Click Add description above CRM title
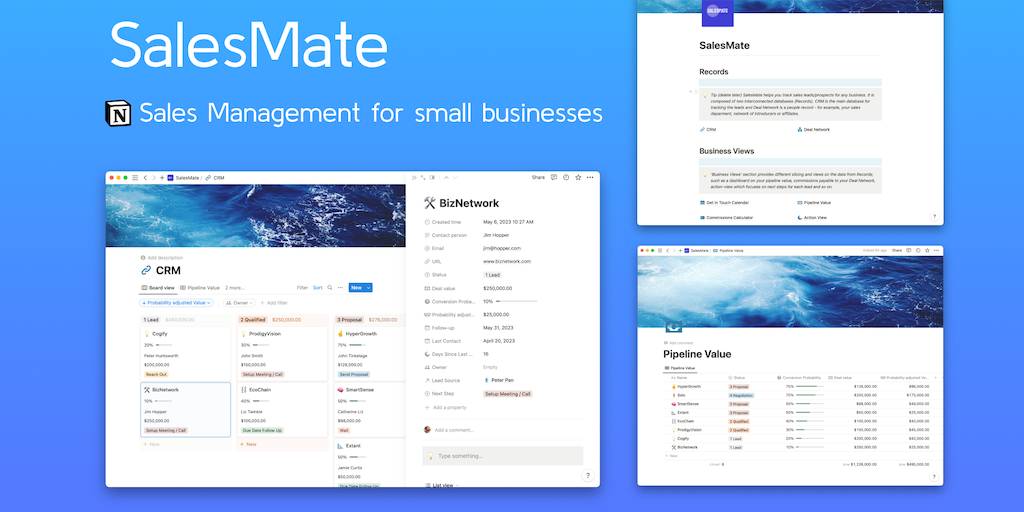 click(x=162, y=258)
